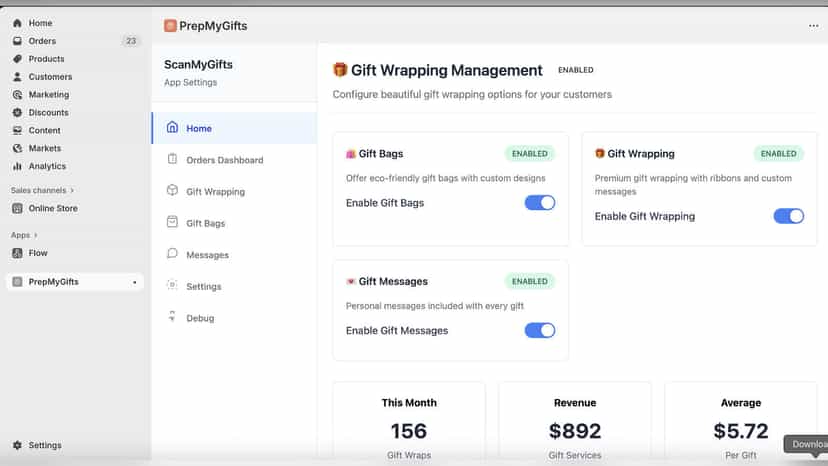Click the Customers person icon
The height and width of the screenshot is (466, 828).
17,77
